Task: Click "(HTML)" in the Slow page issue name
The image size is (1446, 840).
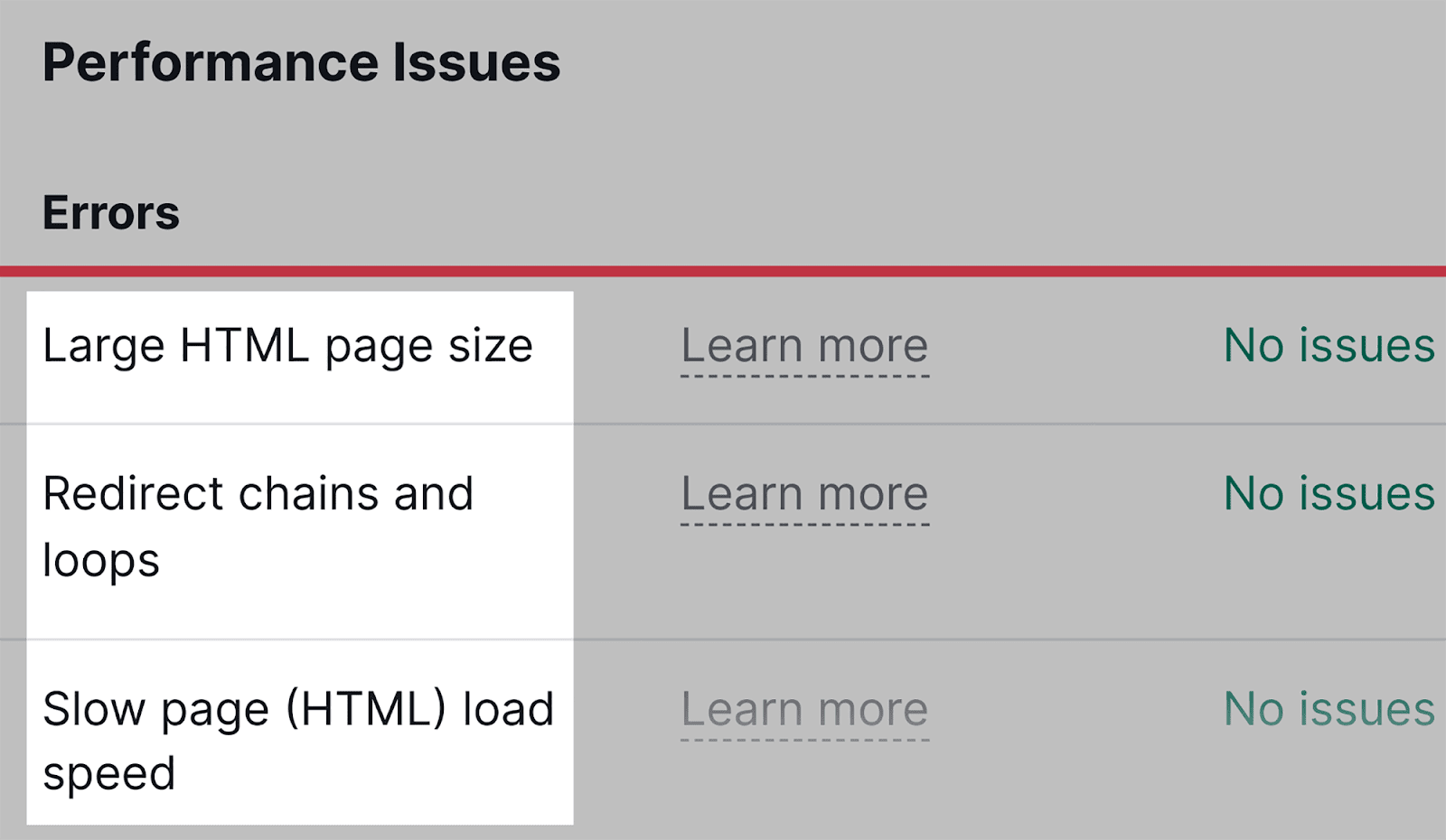Action: 366,709
